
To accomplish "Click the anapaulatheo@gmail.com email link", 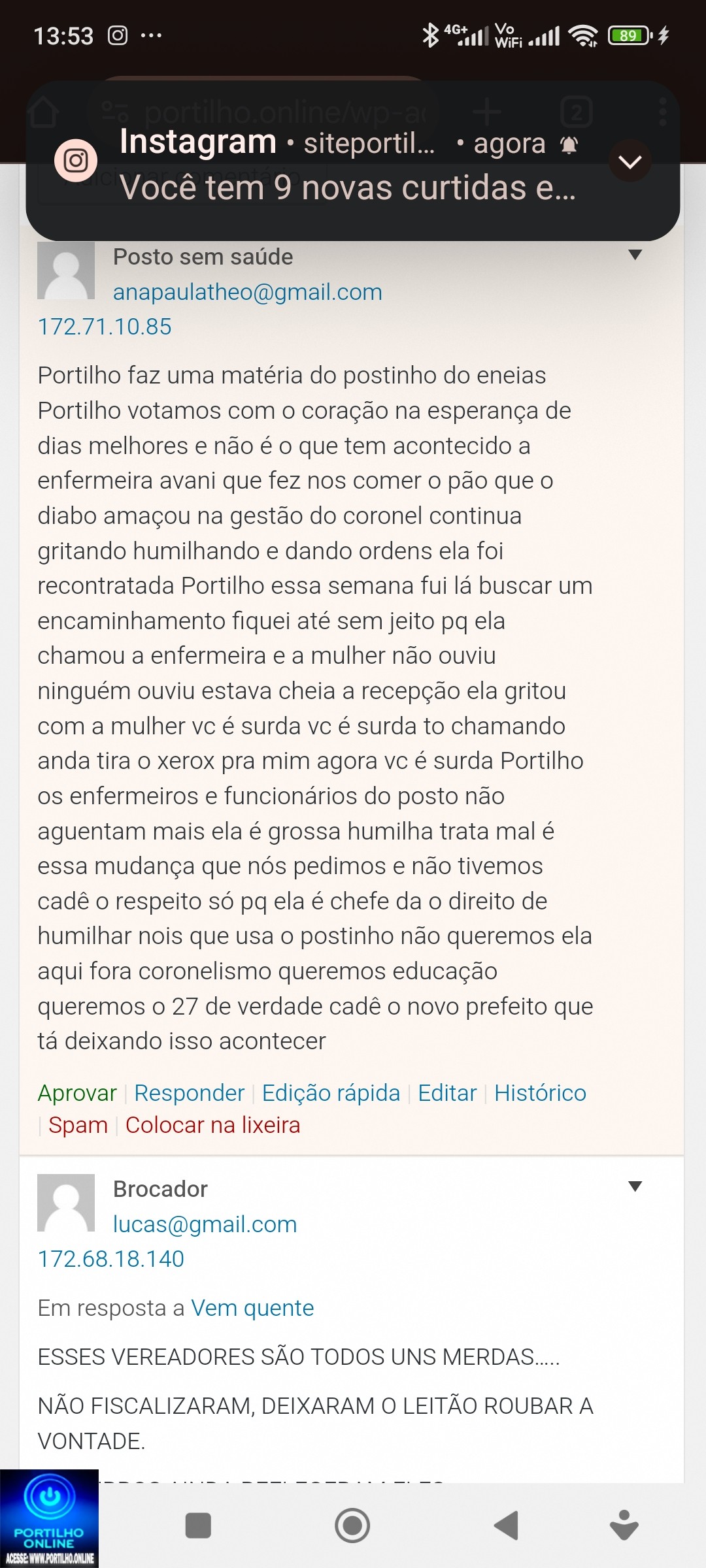I will [247, 292].
